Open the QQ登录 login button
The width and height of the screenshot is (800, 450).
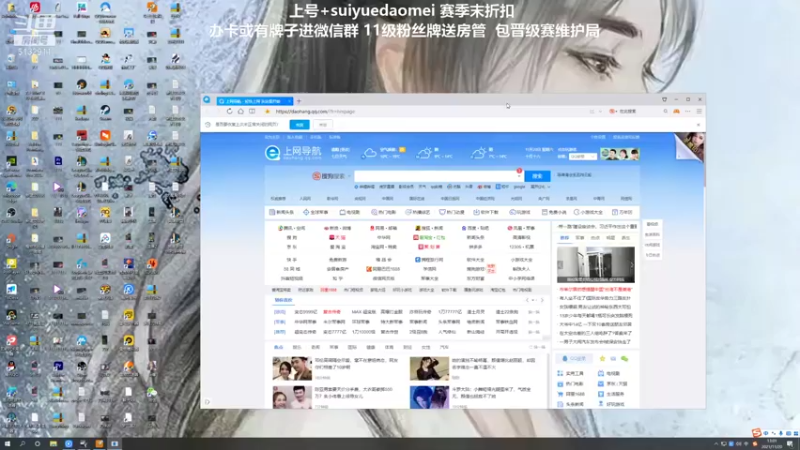tap(574, 359)
